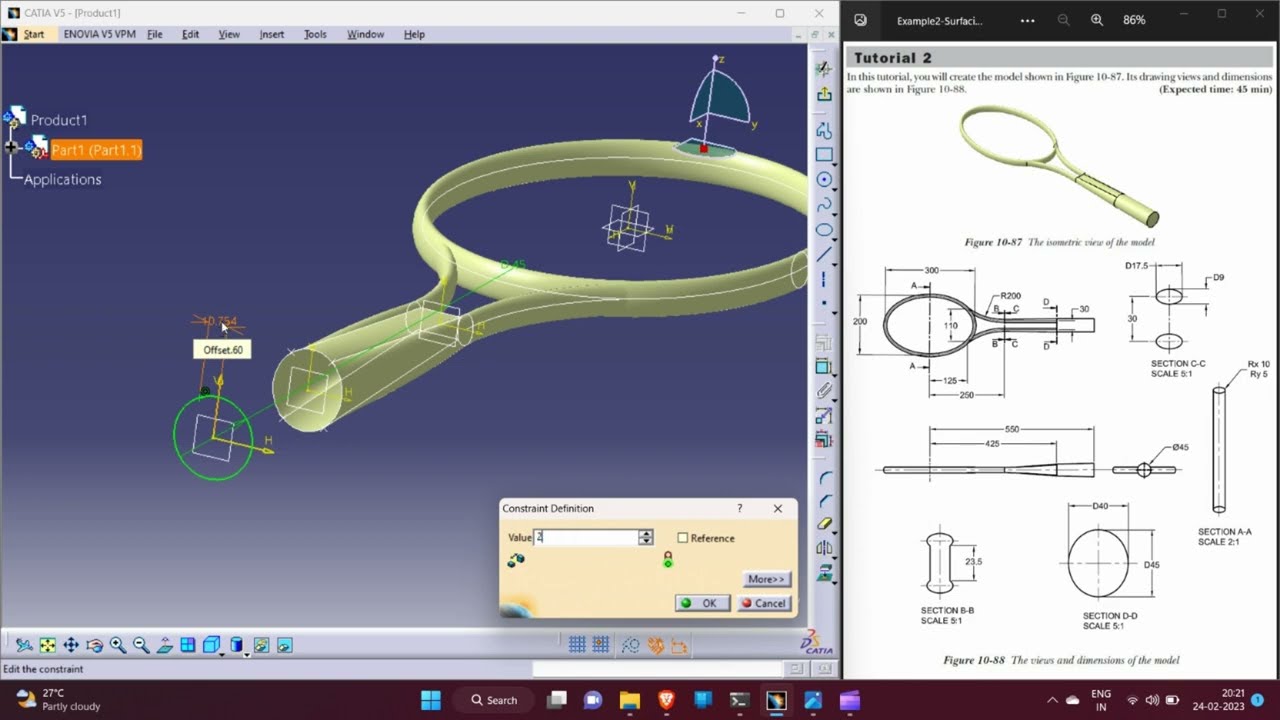Open the Start menu in CATIA

(x=34, y=34)
